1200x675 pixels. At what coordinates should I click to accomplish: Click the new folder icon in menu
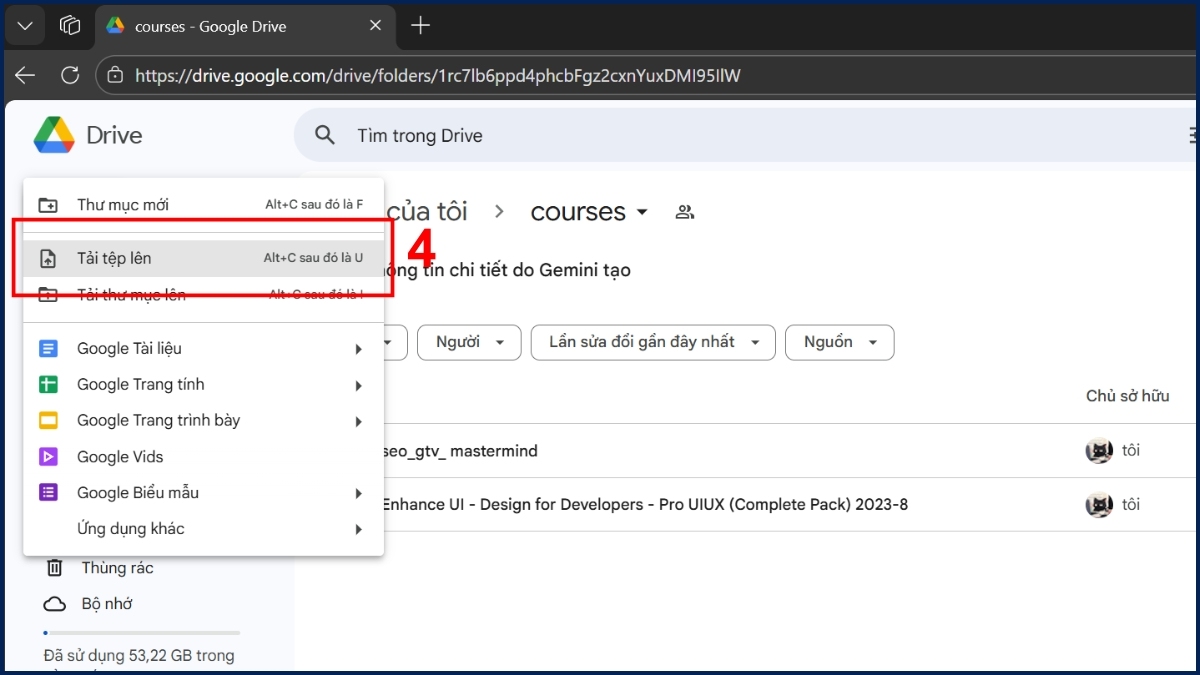[48, 205]
